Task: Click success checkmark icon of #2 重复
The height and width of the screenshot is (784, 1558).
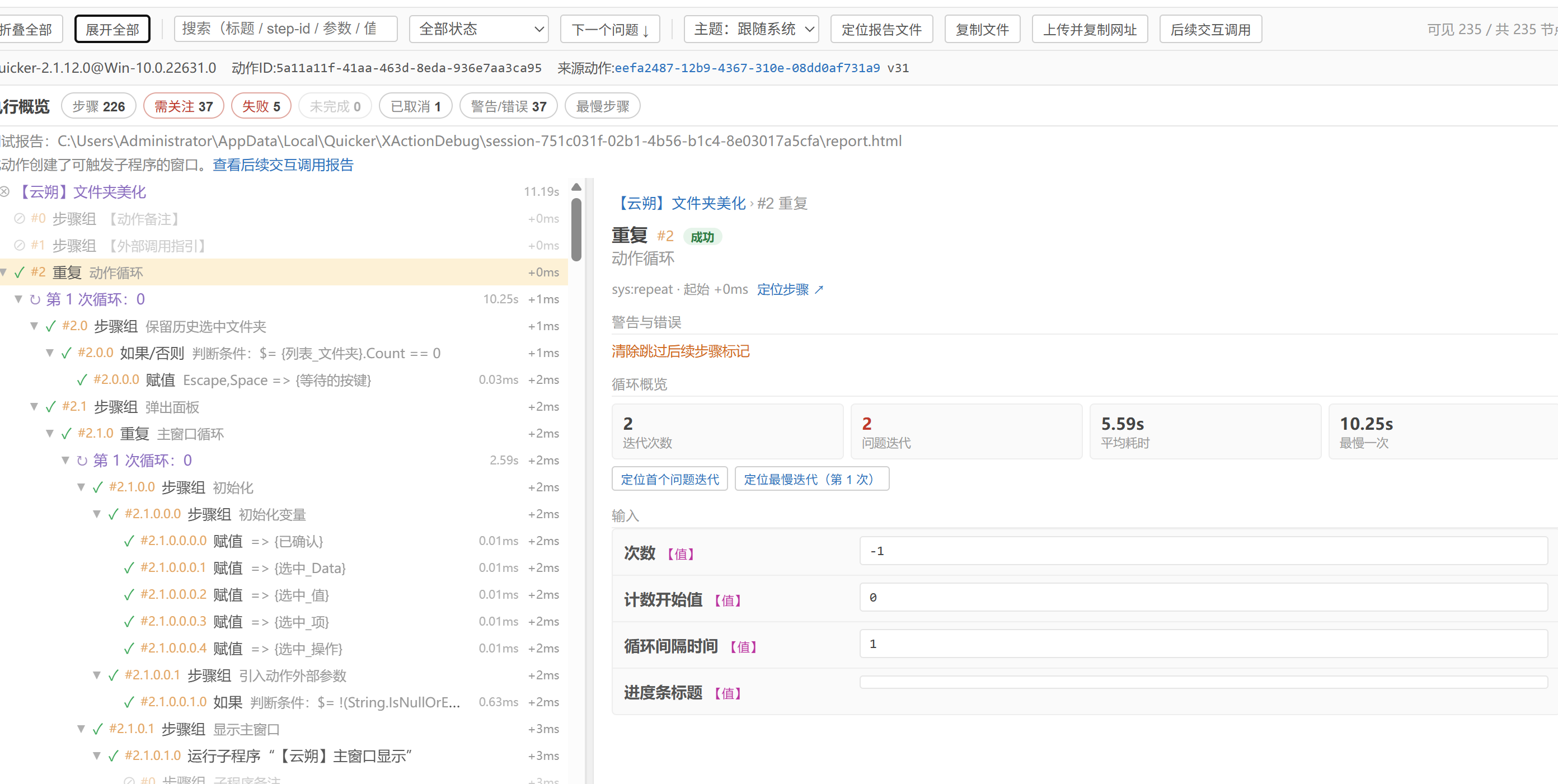Action: point(20,272)
